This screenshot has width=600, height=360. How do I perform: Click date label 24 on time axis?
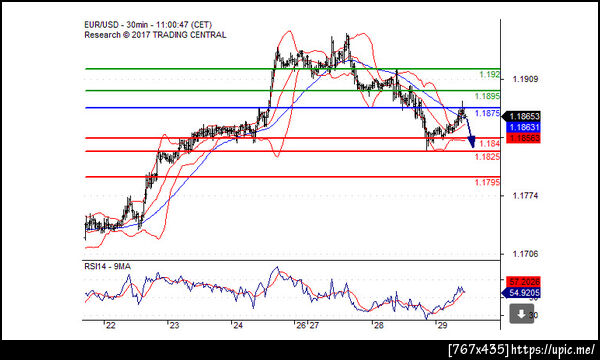(238, 326)
